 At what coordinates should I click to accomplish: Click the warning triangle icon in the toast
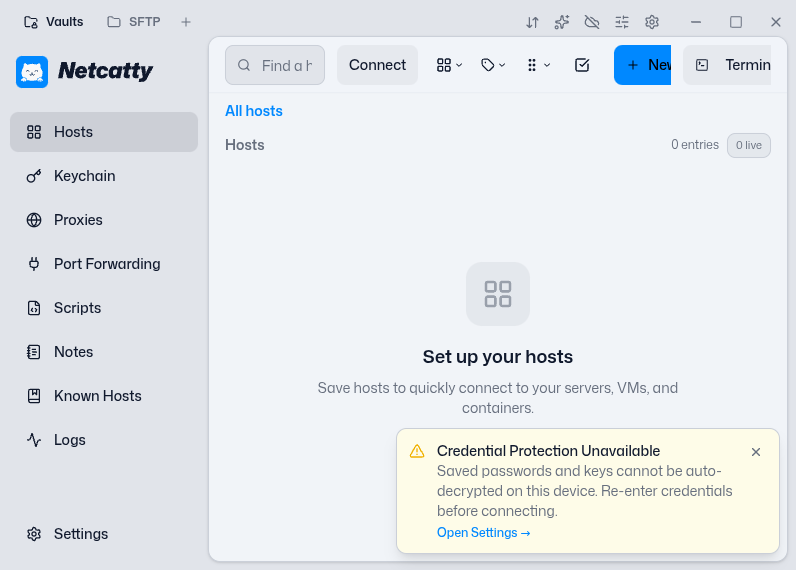[x=417, y=451]
